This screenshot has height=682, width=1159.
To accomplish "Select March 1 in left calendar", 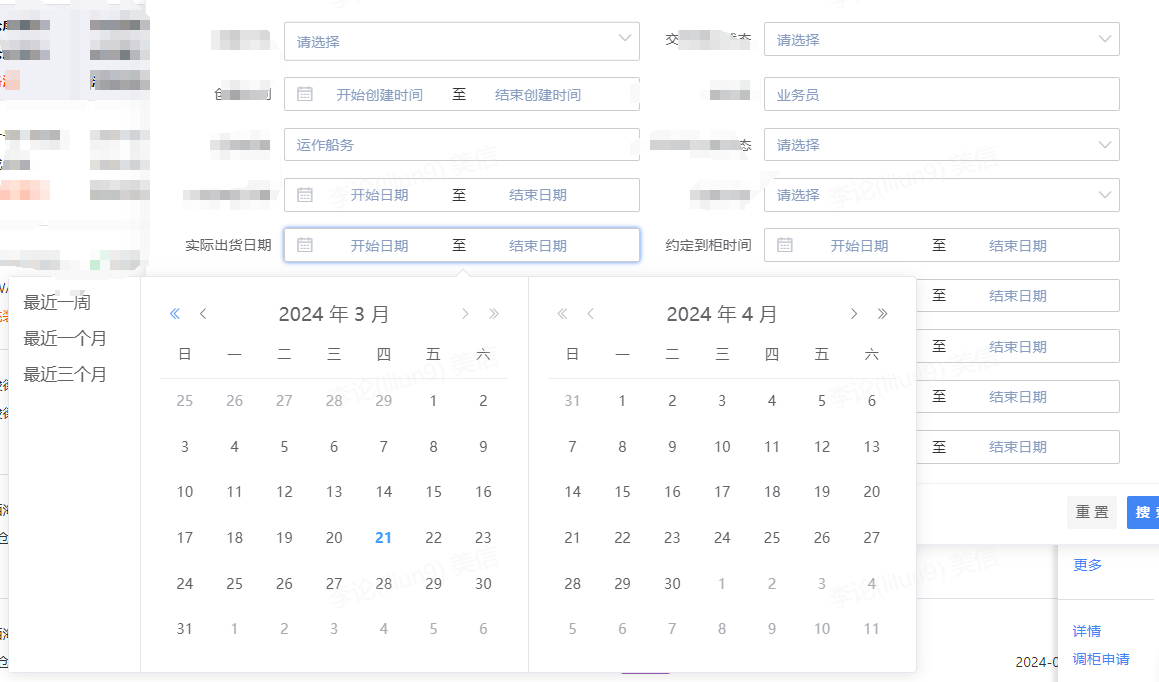I will [x=433, y=401].
